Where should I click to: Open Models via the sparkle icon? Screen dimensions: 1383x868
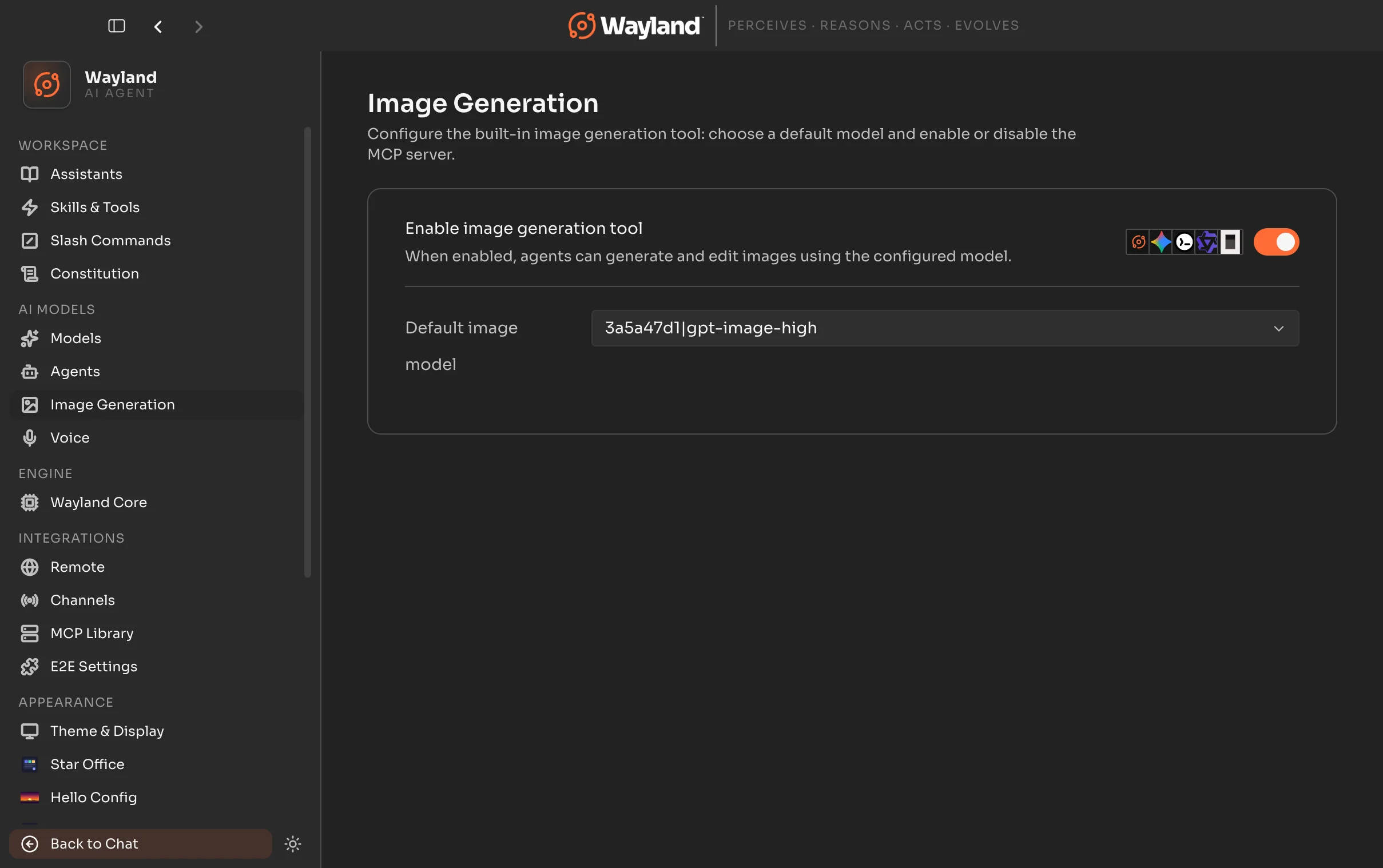tap(29, 338)
